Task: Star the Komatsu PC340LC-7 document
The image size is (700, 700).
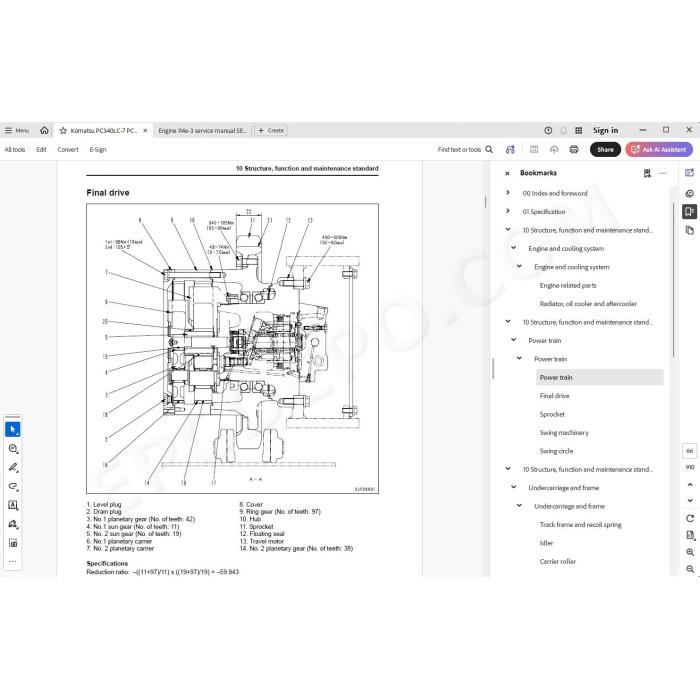Action: coord(63,130)
